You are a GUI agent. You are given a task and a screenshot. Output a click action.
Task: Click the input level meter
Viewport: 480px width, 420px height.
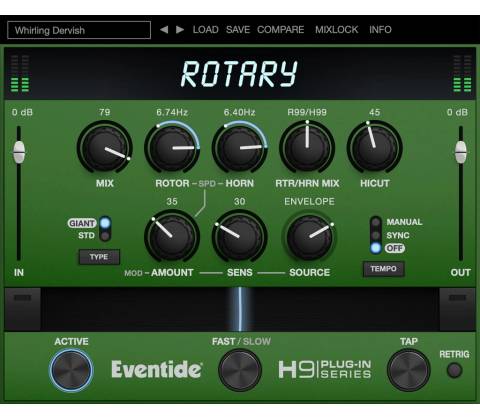pyautogui.click(x=20, y=73)
